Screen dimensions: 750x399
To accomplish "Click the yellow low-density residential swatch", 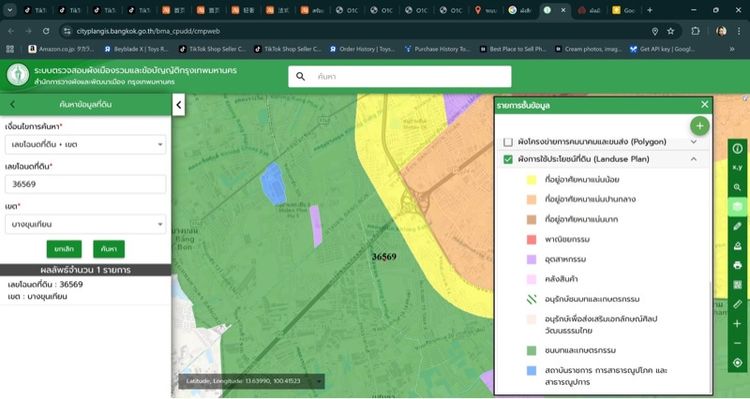I will pos(531,180).
